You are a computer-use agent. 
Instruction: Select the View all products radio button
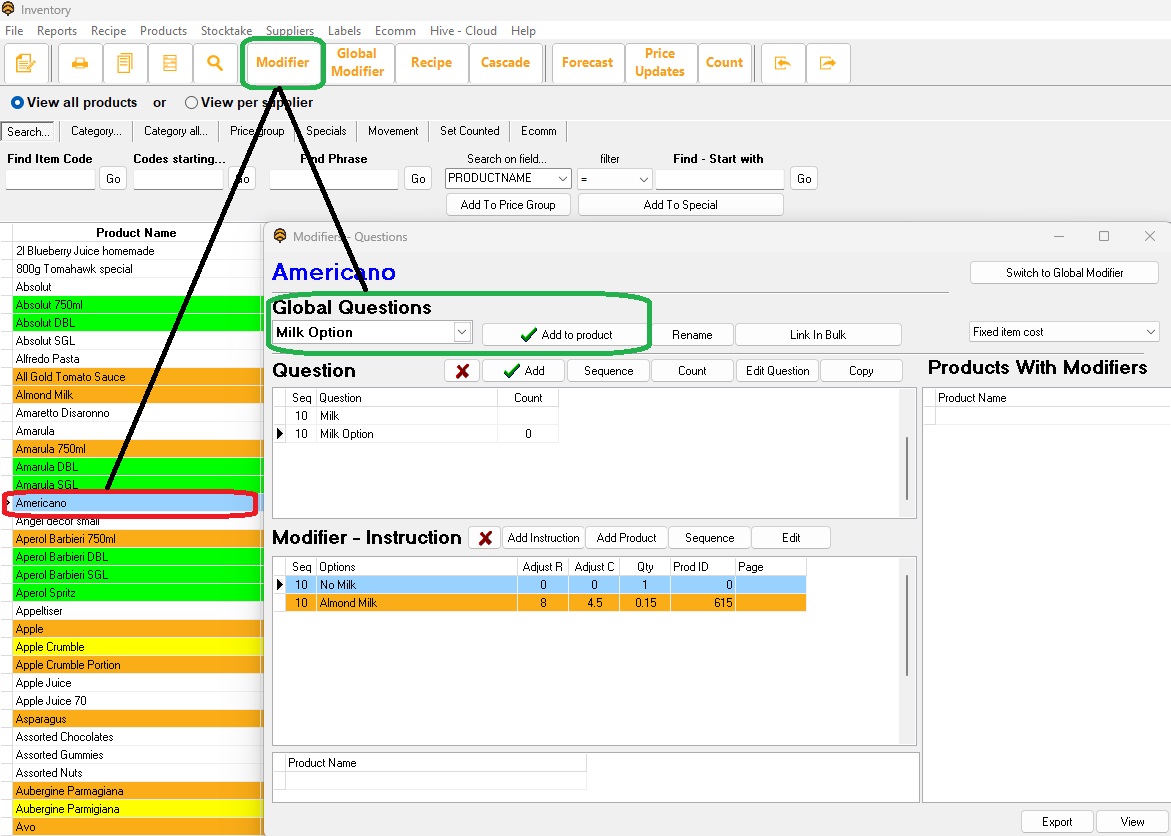tap(17, 102)
